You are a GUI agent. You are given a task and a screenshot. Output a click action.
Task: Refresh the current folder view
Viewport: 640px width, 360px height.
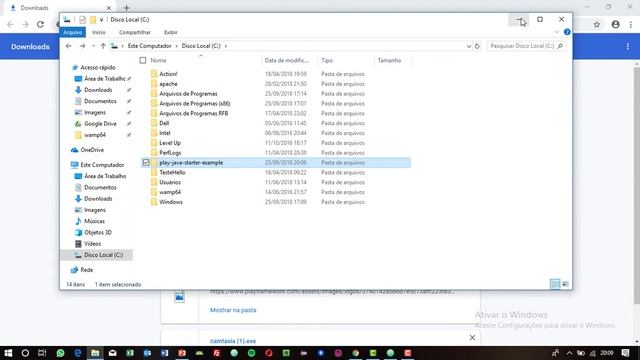pyautogui.click(x=477, y=46)
